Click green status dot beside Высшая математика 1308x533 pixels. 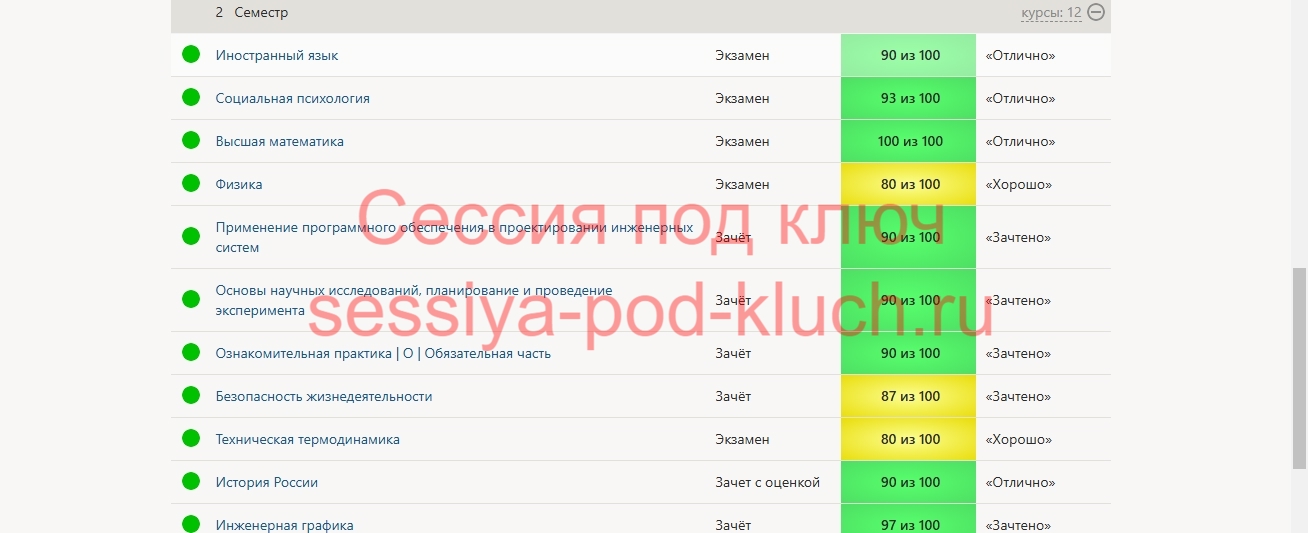click(x=191, y=141)
